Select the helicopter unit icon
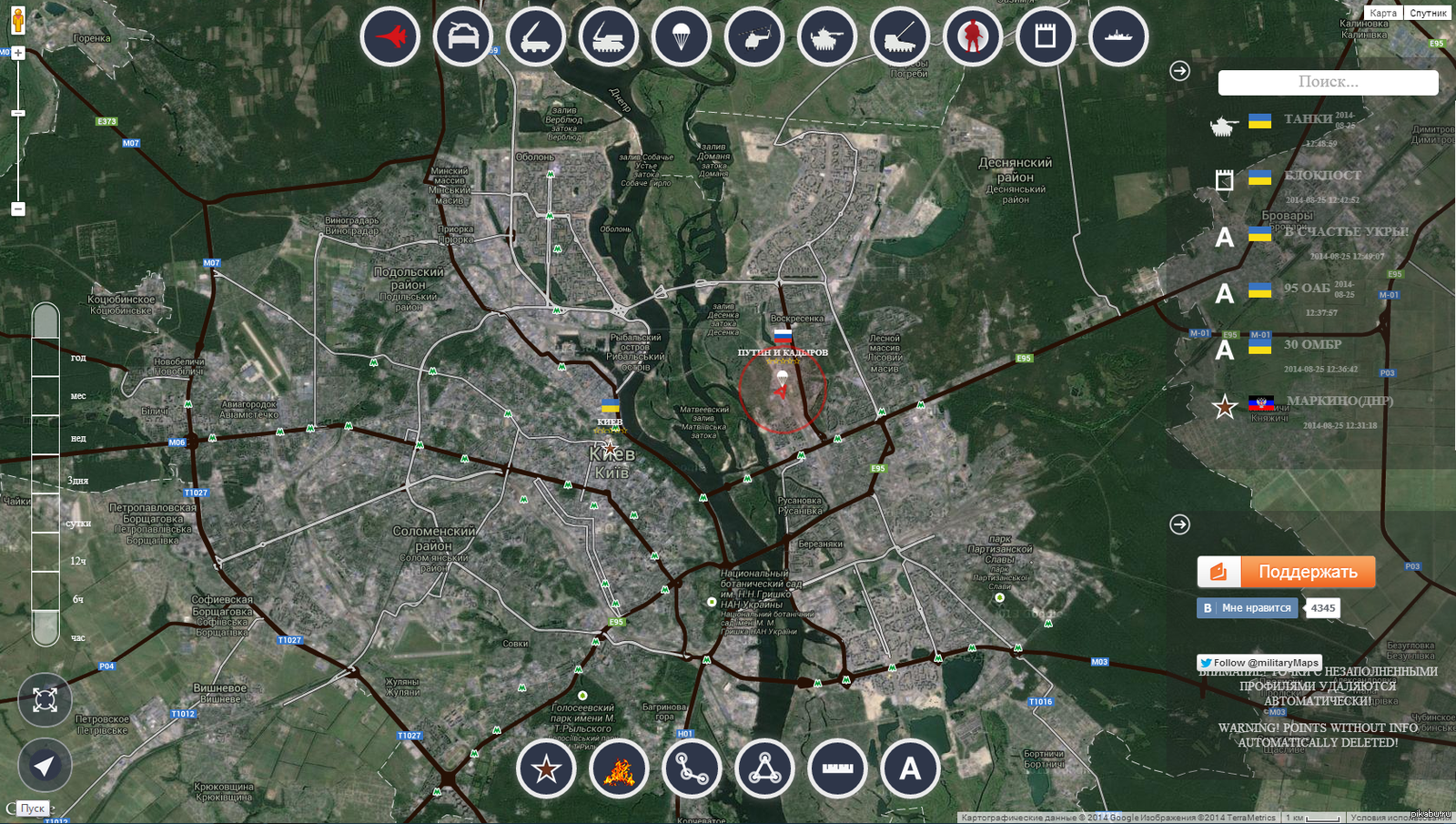The image size is (1456, 824). coord(754,36)
